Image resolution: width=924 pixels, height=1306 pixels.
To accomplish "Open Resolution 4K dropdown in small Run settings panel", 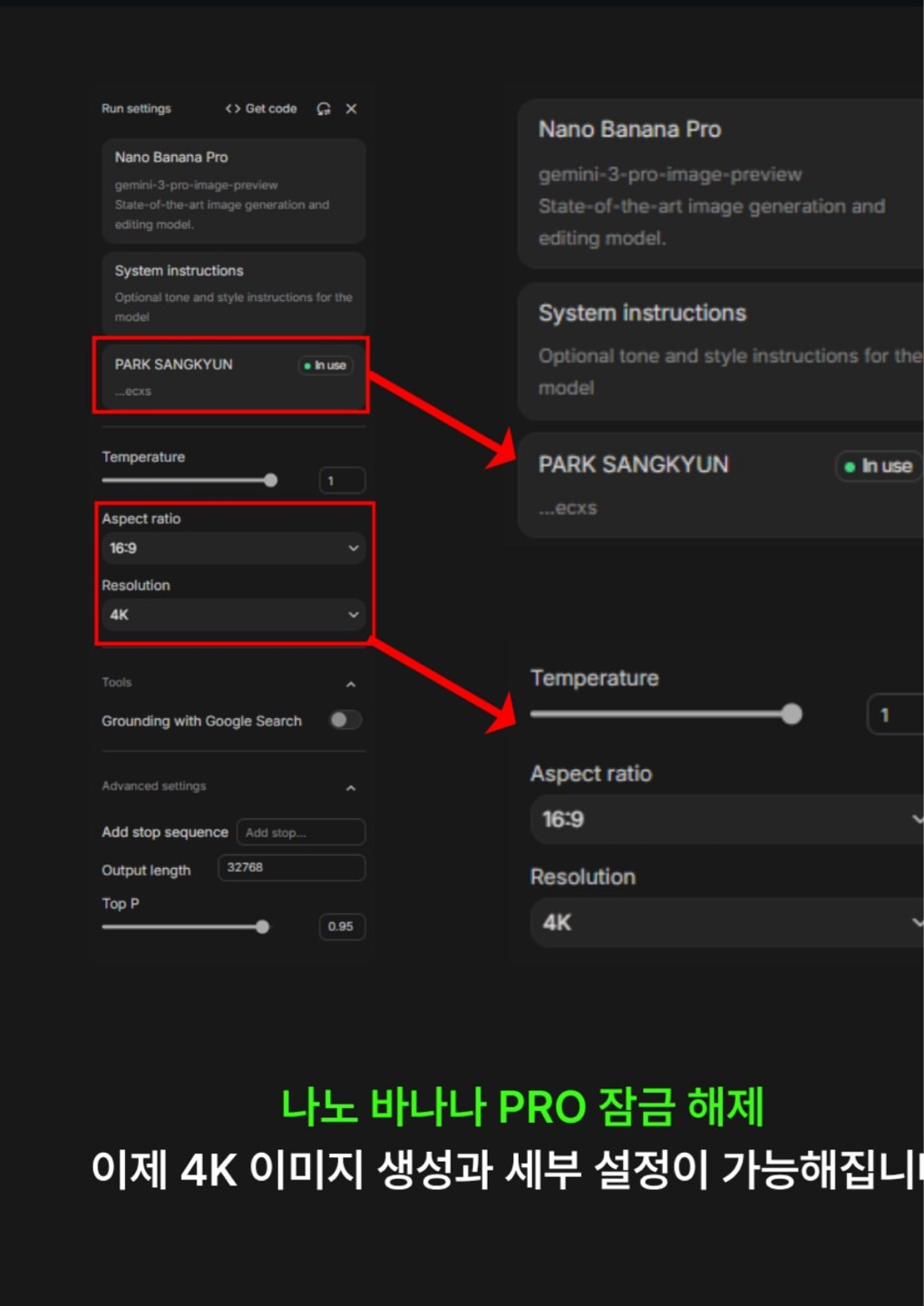I will click(x=234, y=615).
